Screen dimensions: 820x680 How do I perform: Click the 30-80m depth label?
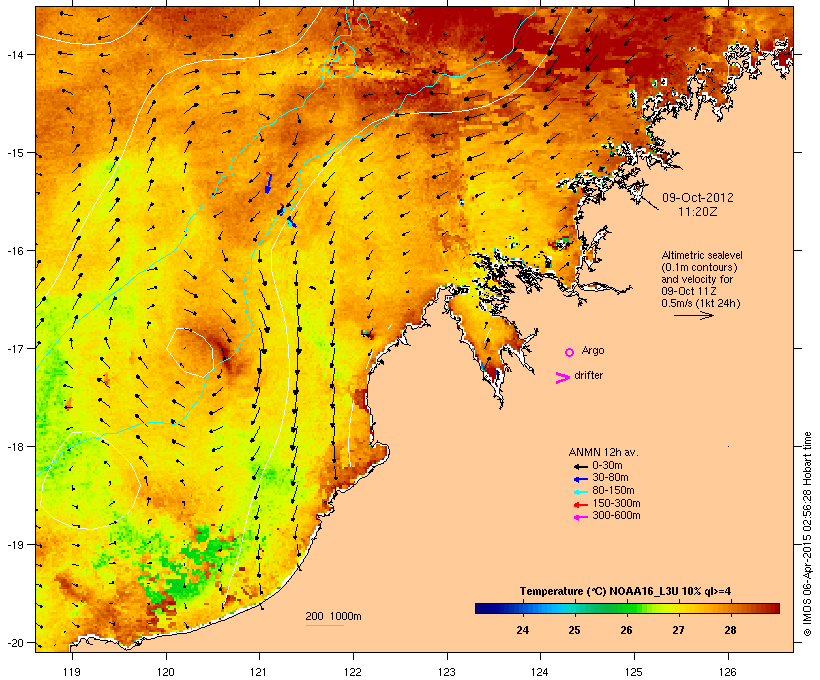pos(610,478)
